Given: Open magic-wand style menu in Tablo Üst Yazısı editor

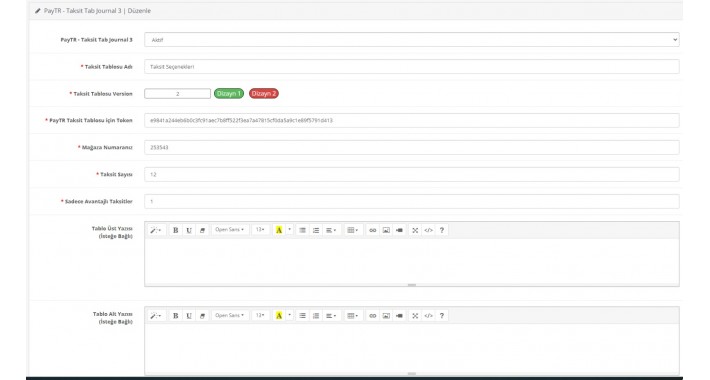Looking at the screenshot, I should pyautogui.click(x=156, y=230).
